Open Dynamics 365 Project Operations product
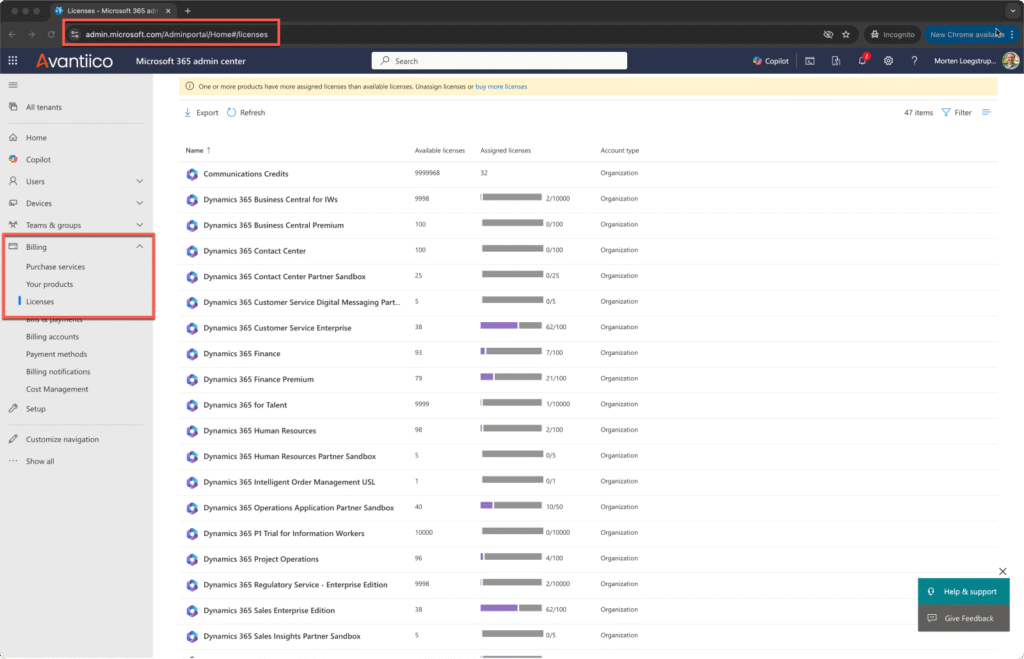Screen dimensions: 1024x659 coord(261,559)
